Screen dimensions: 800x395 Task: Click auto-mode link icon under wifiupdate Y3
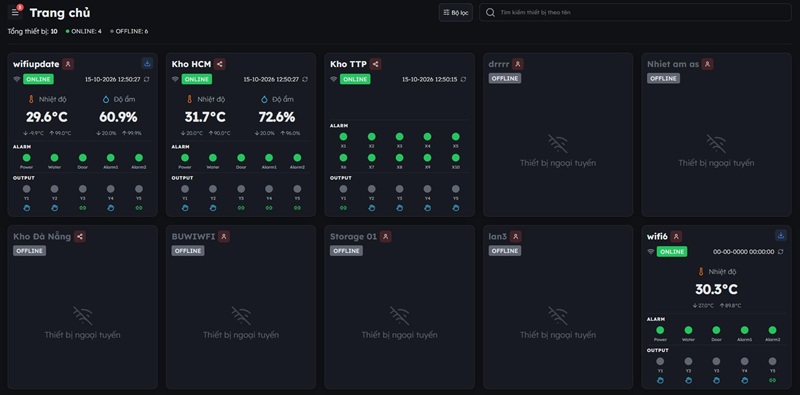coord(83,208)
